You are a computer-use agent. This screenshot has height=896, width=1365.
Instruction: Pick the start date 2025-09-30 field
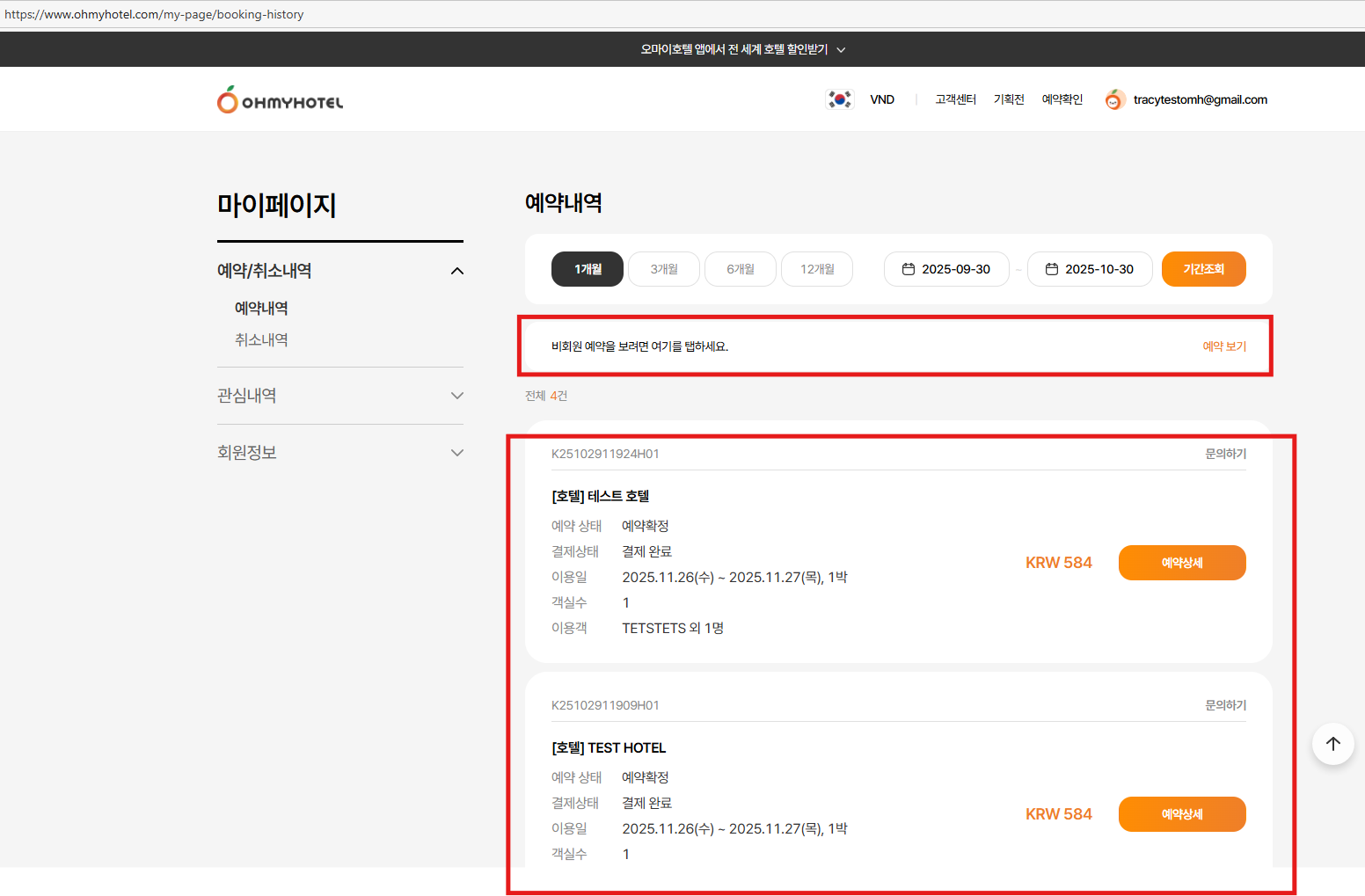point(946,269)
